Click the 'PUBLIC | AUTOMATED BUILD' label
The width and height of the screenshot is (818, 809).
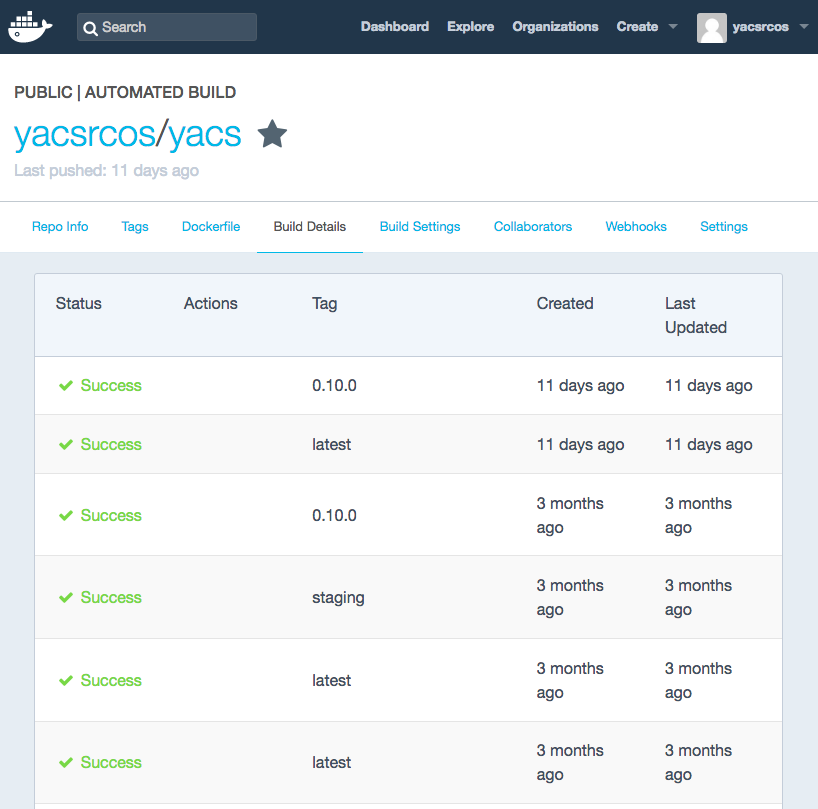pos(125,92)
